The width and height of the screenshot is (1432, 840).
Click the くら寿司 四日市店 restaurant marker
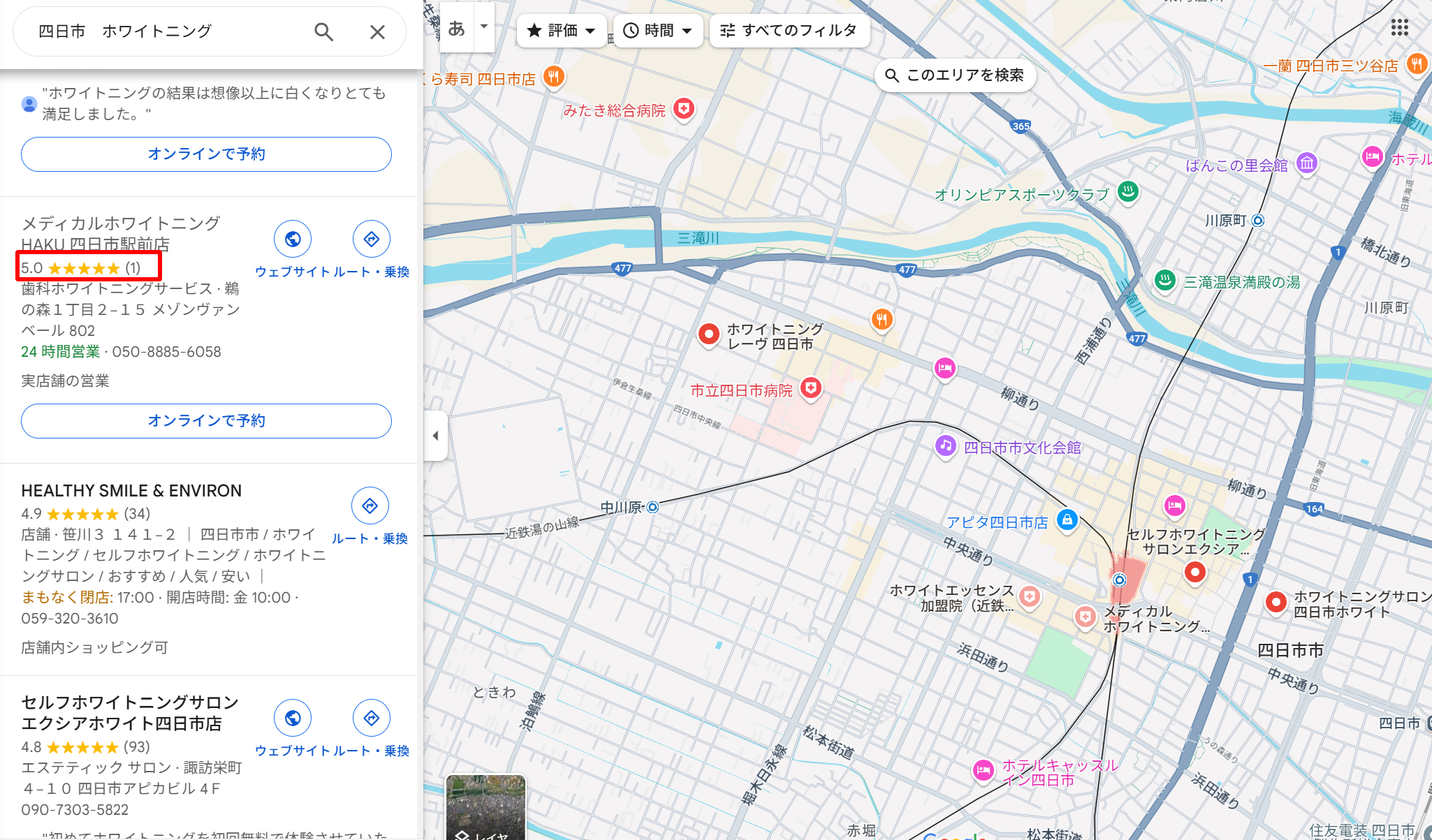[554, 77]
